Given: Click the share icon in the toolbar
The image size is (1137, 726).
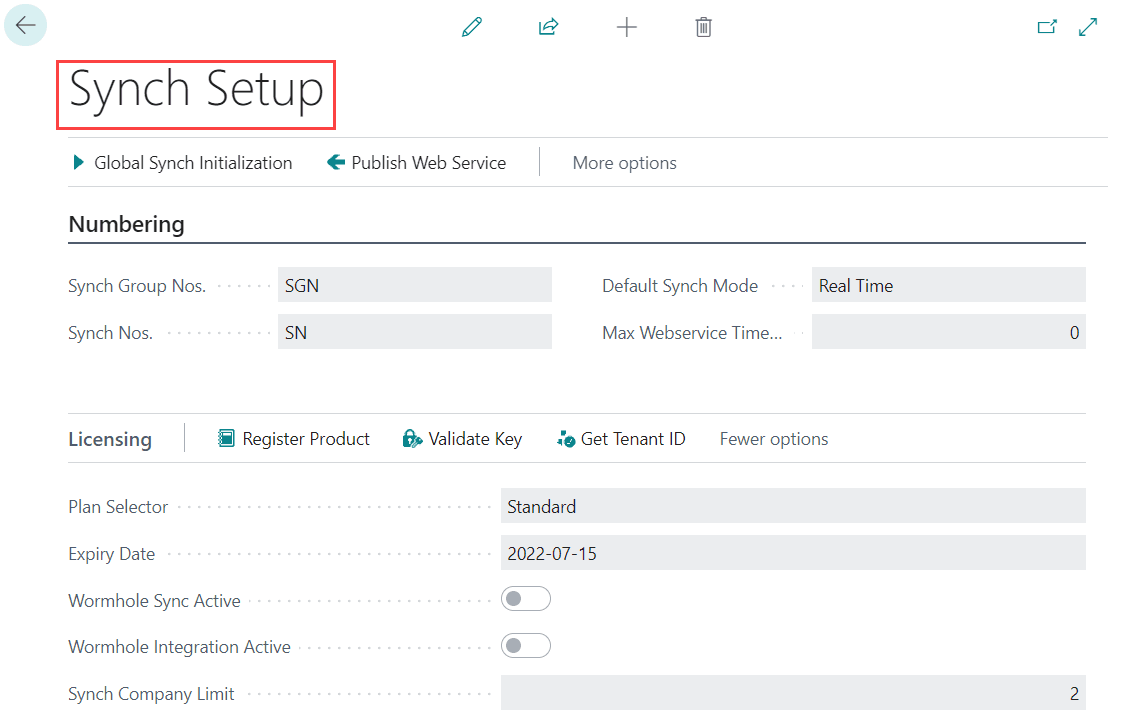Looking at the screenshot, I should (548, 27).
